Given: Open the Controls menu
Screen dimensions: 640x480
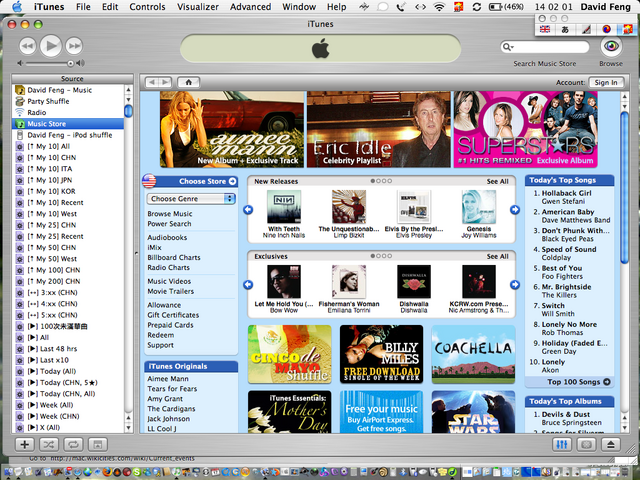Looking at the screenshot, I should [x=147, y=7].
